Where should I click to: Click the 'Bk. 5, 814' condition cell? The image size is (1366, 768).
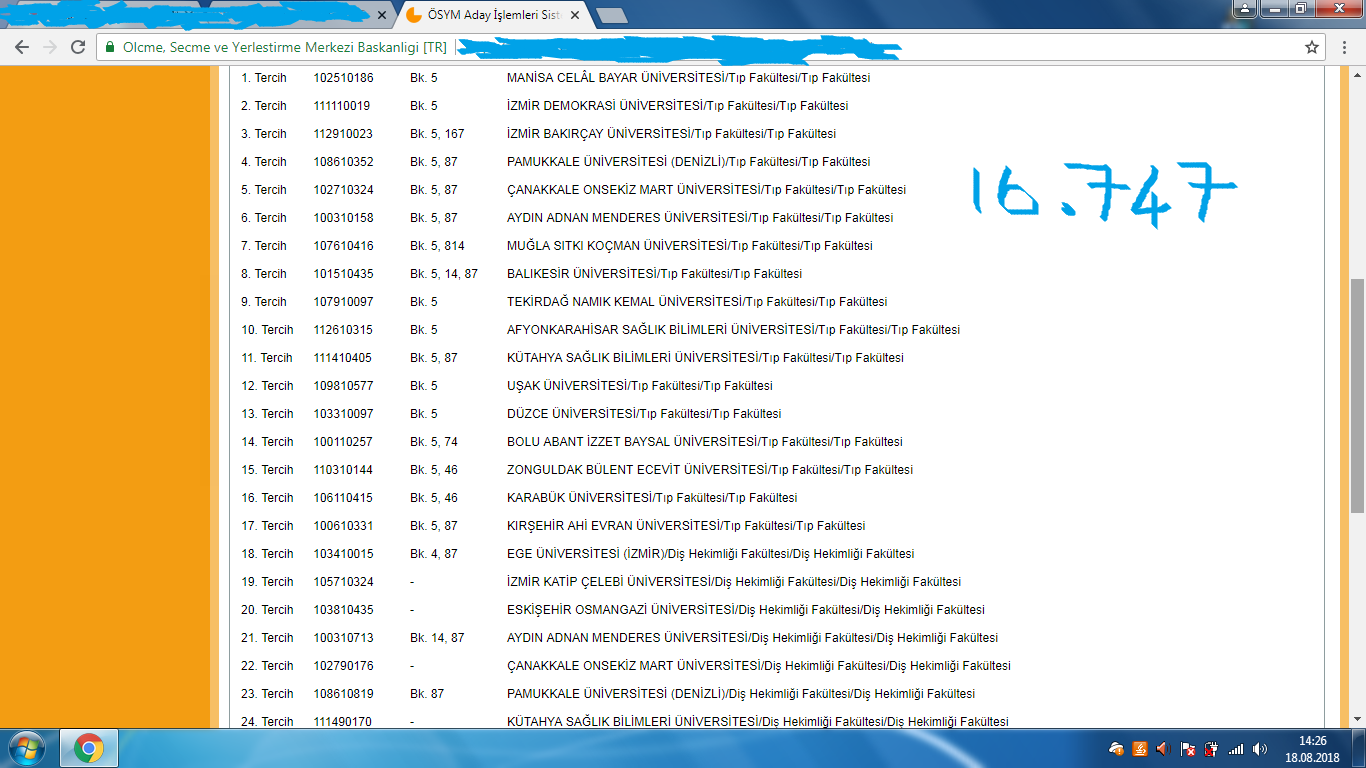point(437,246)
